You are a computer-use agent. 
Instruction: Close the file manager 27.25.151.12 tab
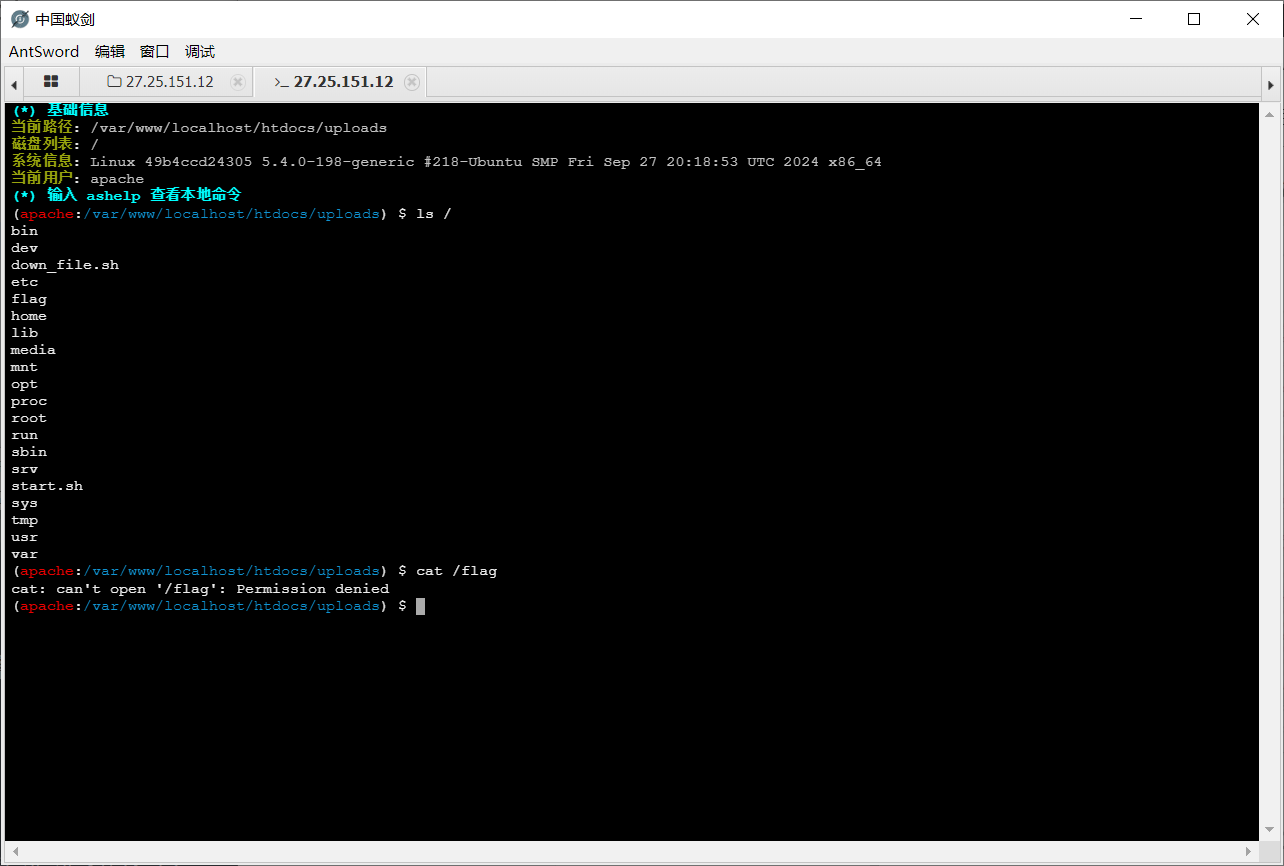point(238,82)
